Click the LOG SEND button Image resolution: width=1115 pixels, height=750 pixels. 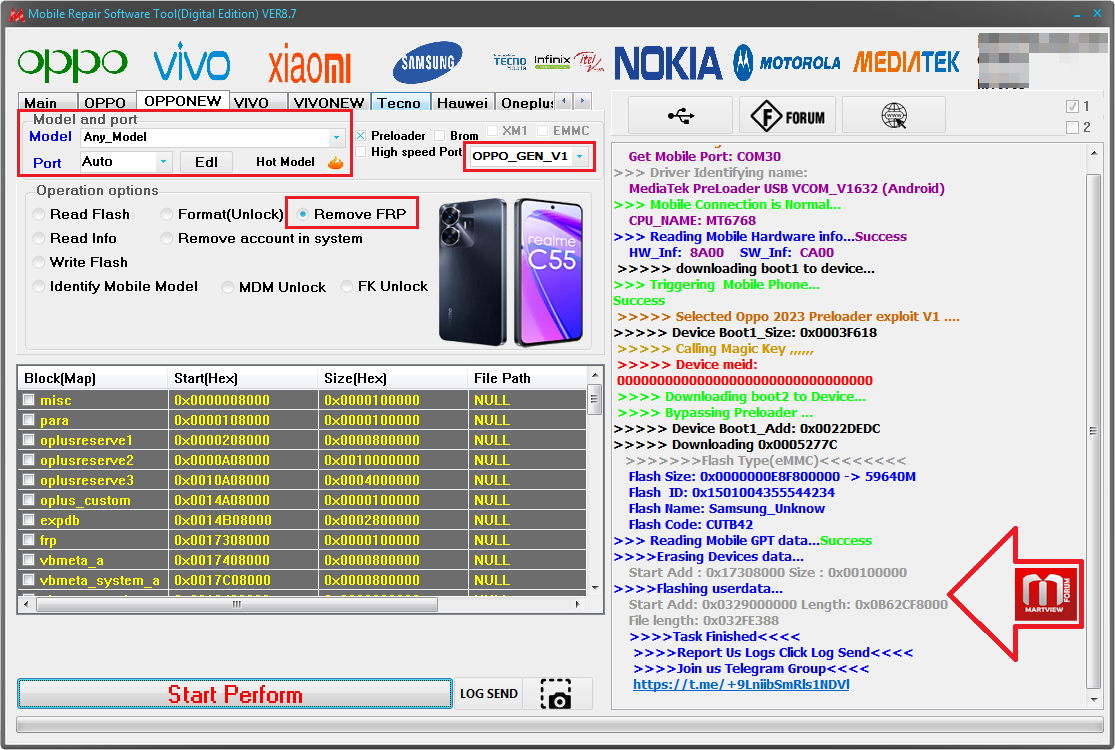tap(489, 694)
